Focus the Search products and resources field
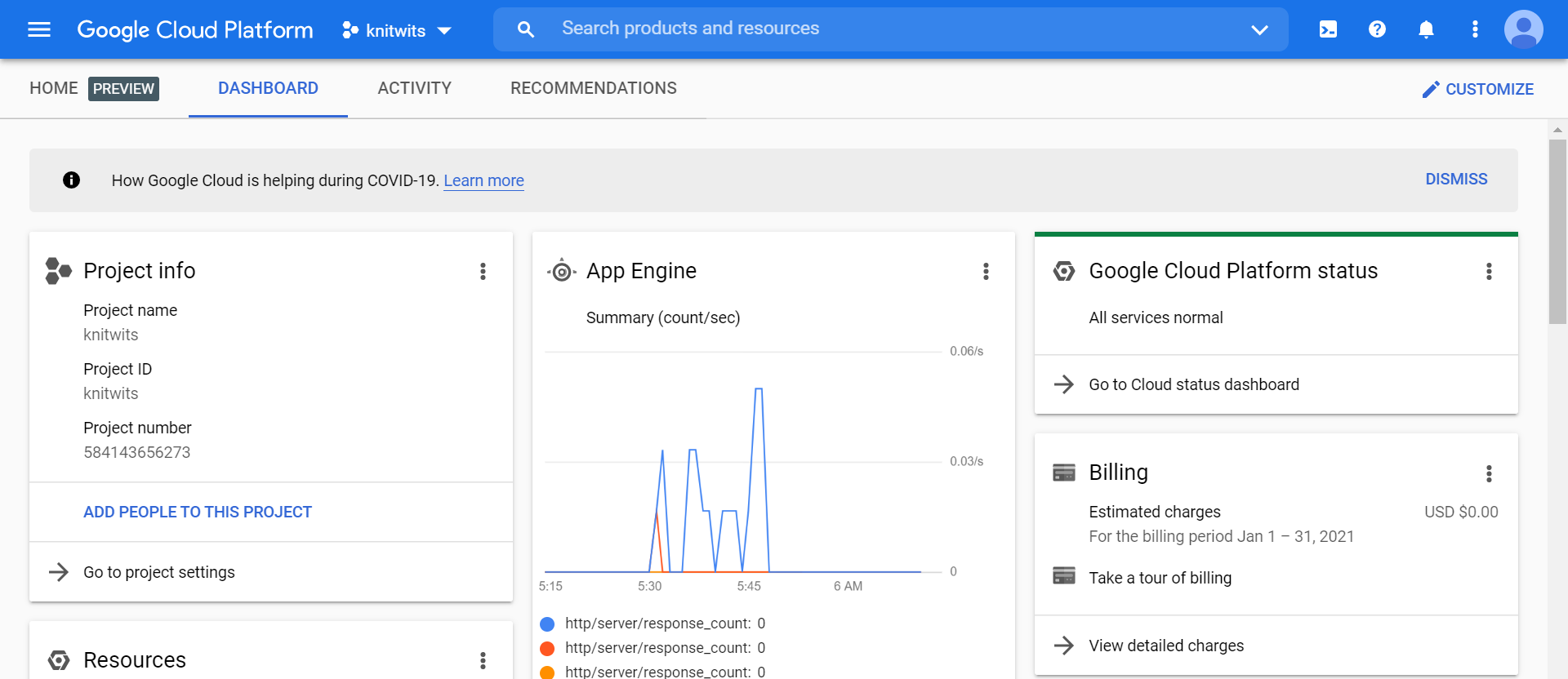This screenshot has width=1568, height=679. 890,29
